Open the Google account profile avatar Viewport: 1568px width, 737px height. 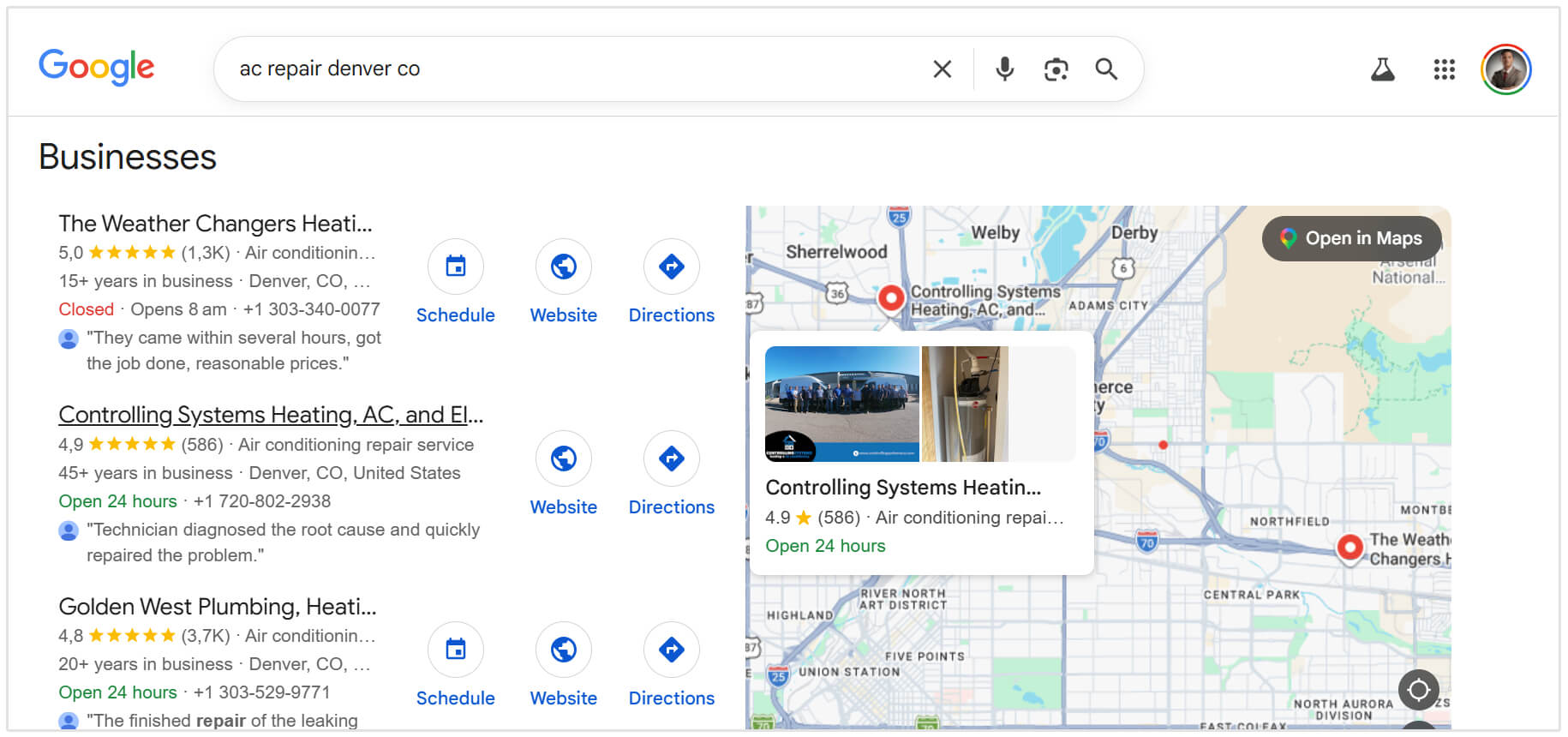tap(1506, 69)
